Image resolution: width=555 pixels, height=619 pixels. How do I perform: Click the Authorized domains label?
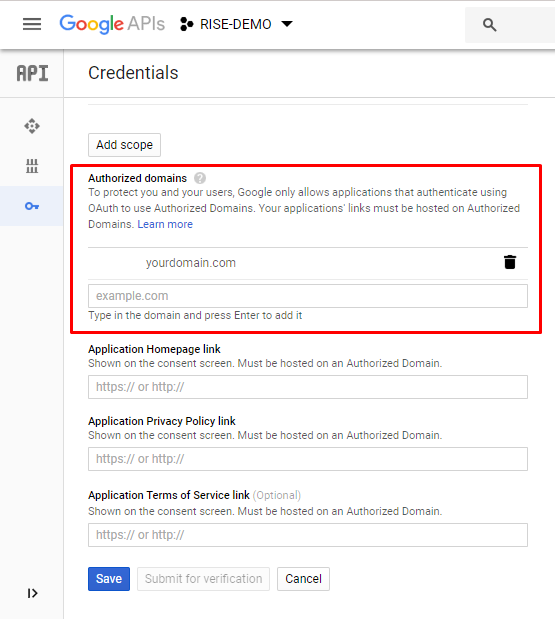137,178
